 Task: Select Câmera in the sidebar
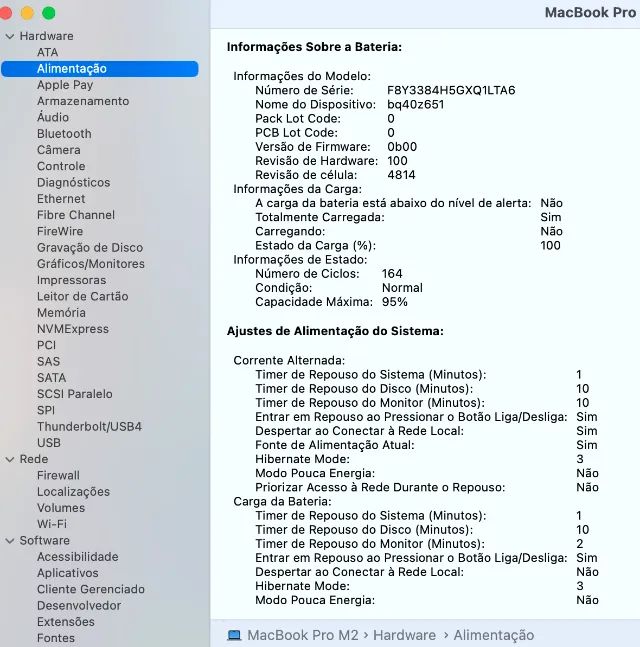[x=59, y=150]
